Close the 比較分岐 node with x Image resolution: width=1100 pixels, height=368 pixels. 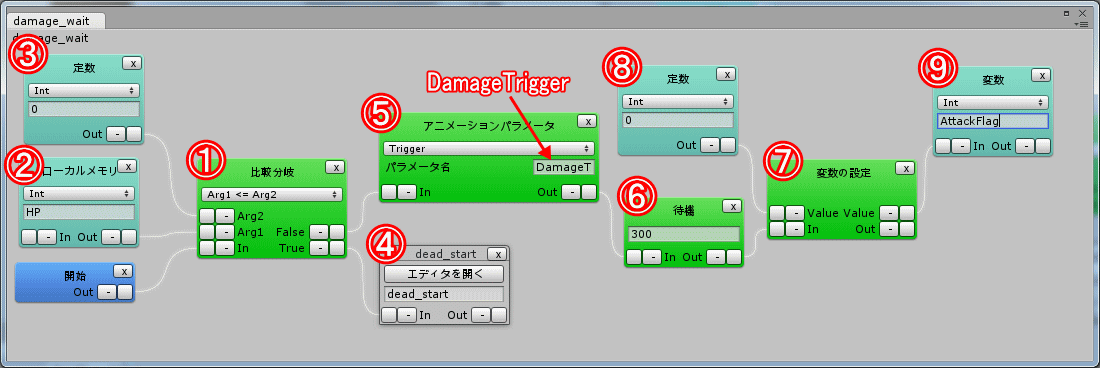tap(335, 167)
